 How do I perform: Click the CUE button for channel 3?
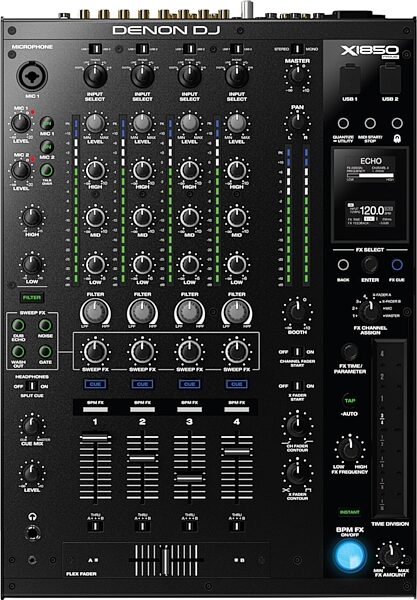[x=189, y=384]
